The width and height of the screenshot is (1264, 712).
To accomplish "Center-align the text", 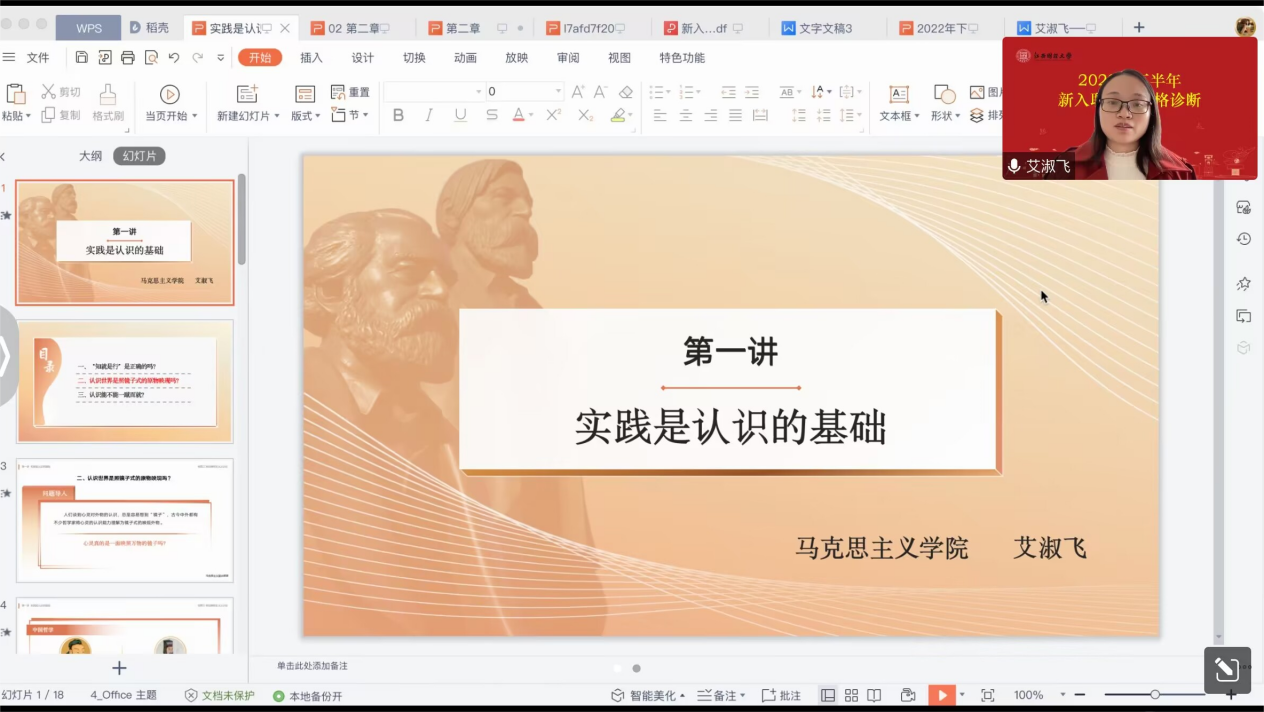I will tap(685, 115).
